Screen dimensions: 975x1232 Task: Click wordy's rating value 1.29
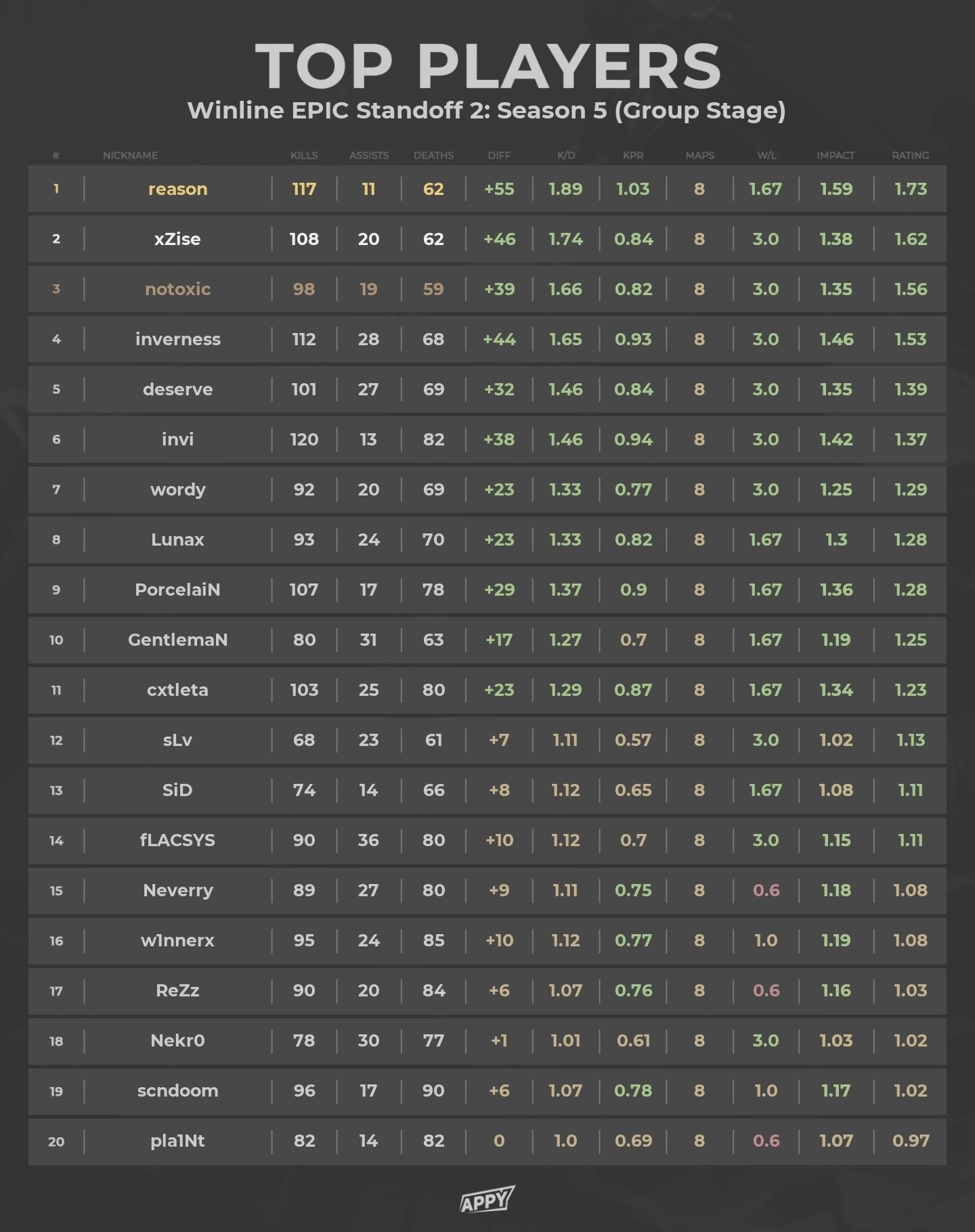910,489
